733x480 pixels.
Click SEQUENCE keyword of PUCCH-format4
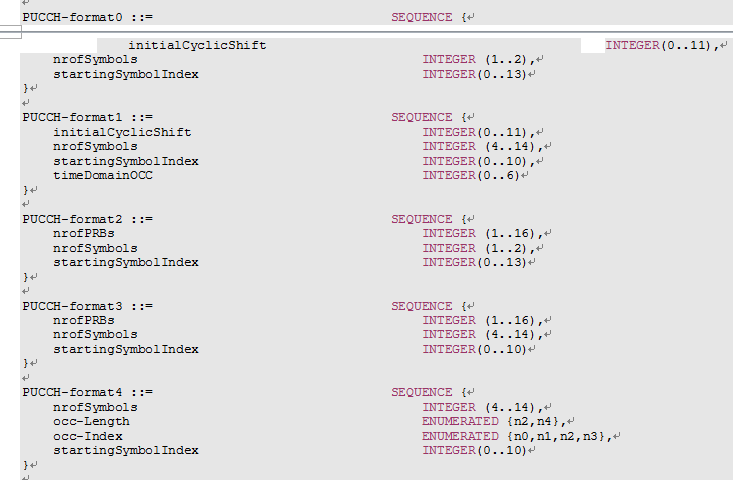coord(422,392)
